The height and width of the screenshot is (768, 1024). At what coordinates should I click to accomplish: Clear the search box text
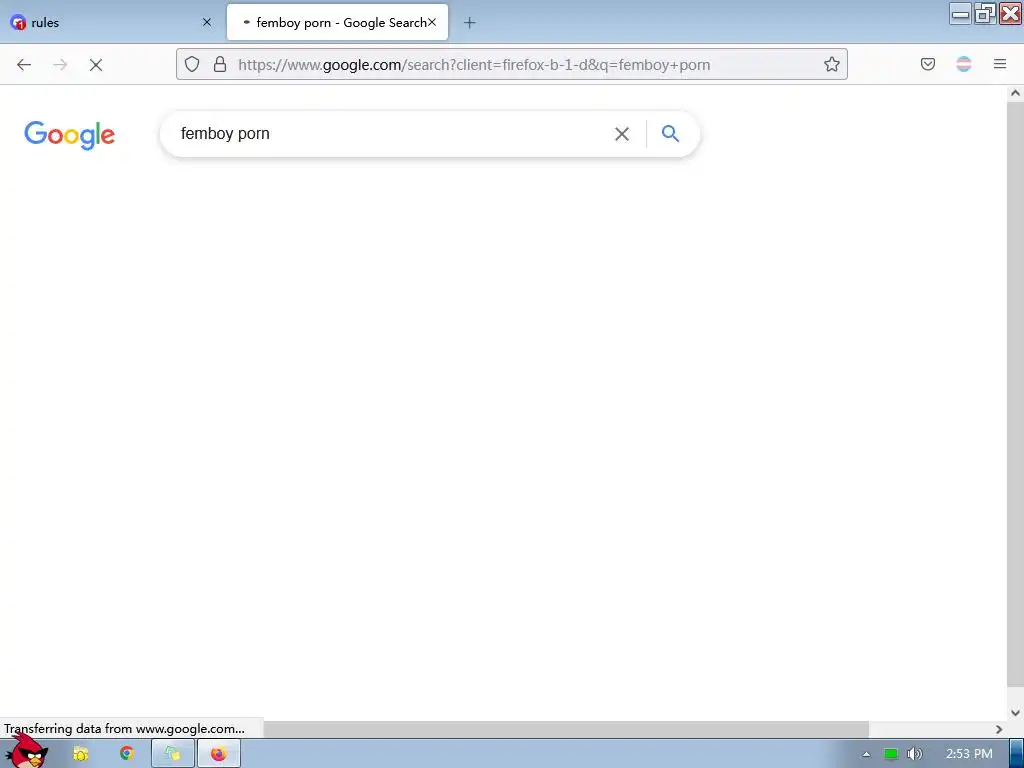click(x=622, y=134)
